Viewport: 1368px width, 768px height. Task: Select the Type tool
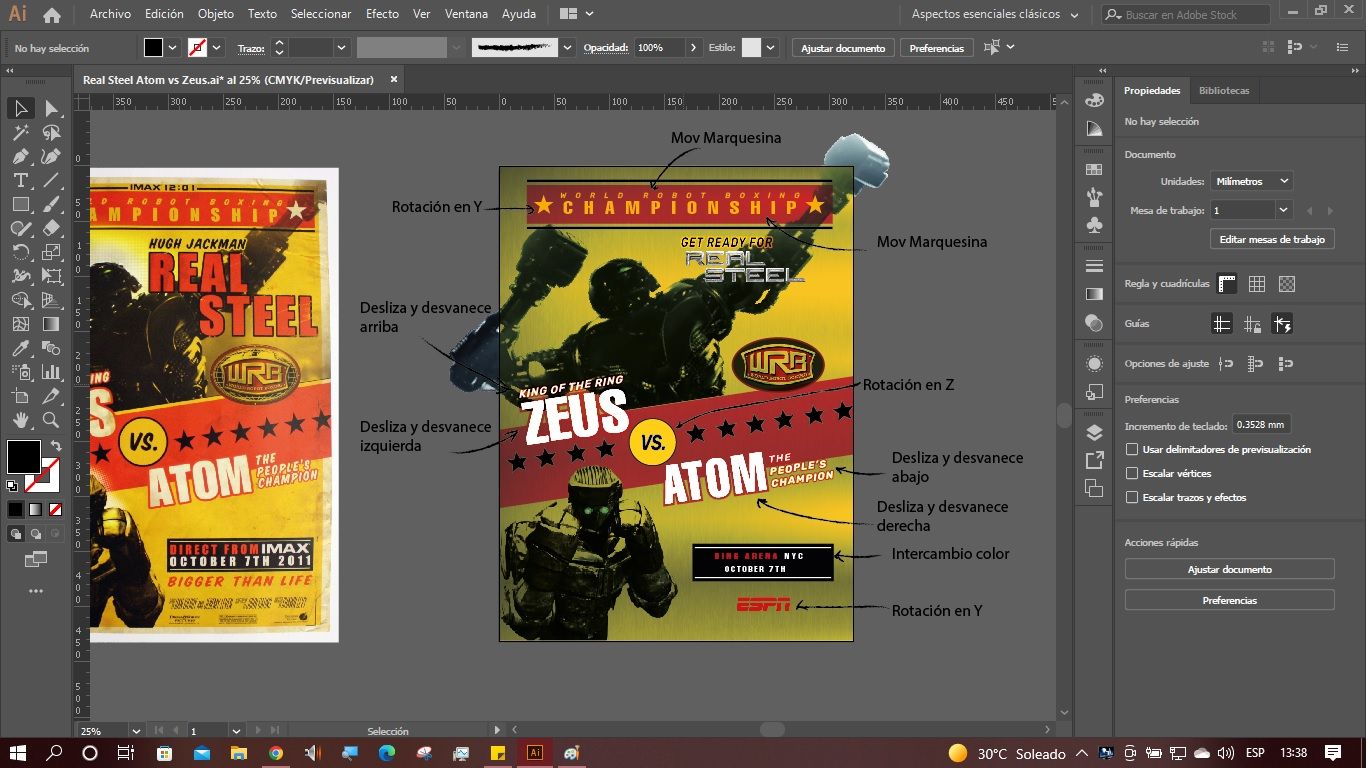point(20,180)
